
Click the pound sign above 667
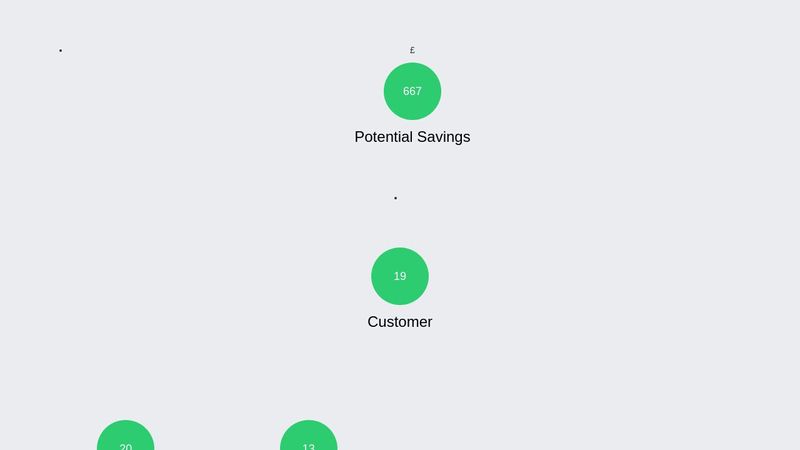click(x=412, y=50)
